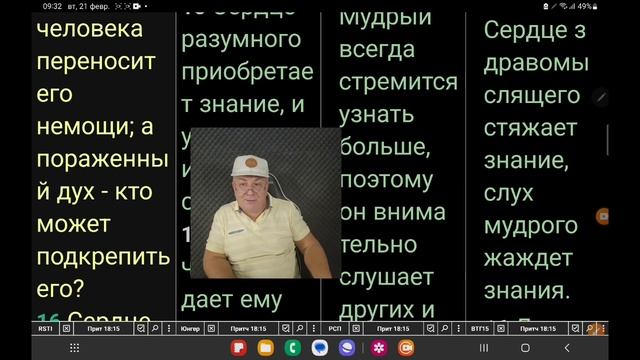The height and width of the screenshot is (360, 640).
Task: Go to the home screen with the square button
Action: click(525, 348)
